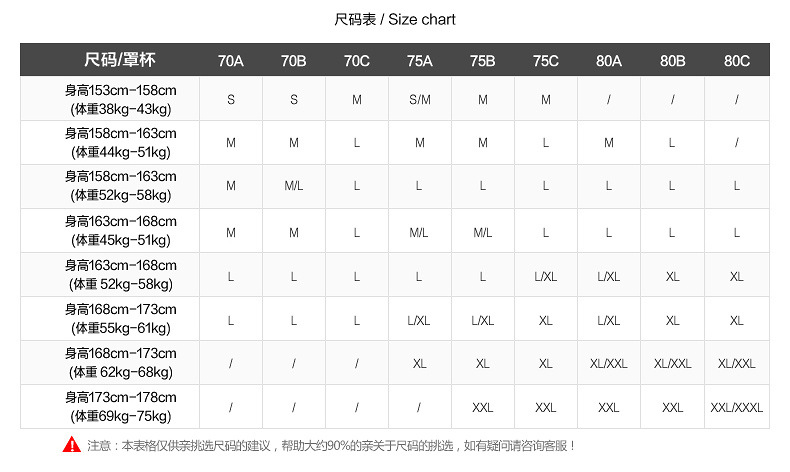Select the 75C column header
The width and height of the screenshot is (790, 472).
click(x=546, y=61)
